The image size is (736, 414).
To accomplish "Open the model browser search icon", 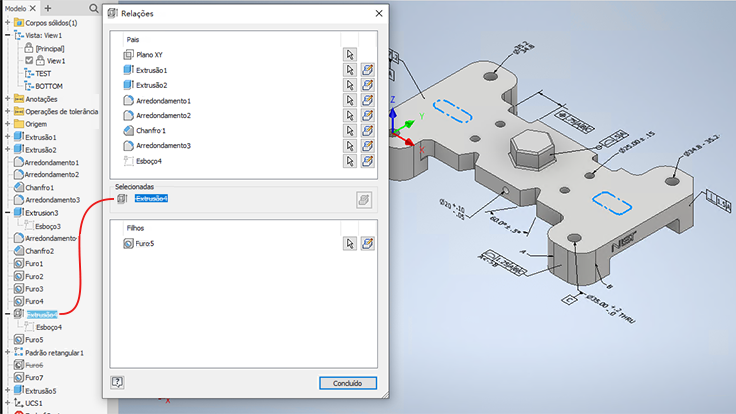I will coord(94,8).
